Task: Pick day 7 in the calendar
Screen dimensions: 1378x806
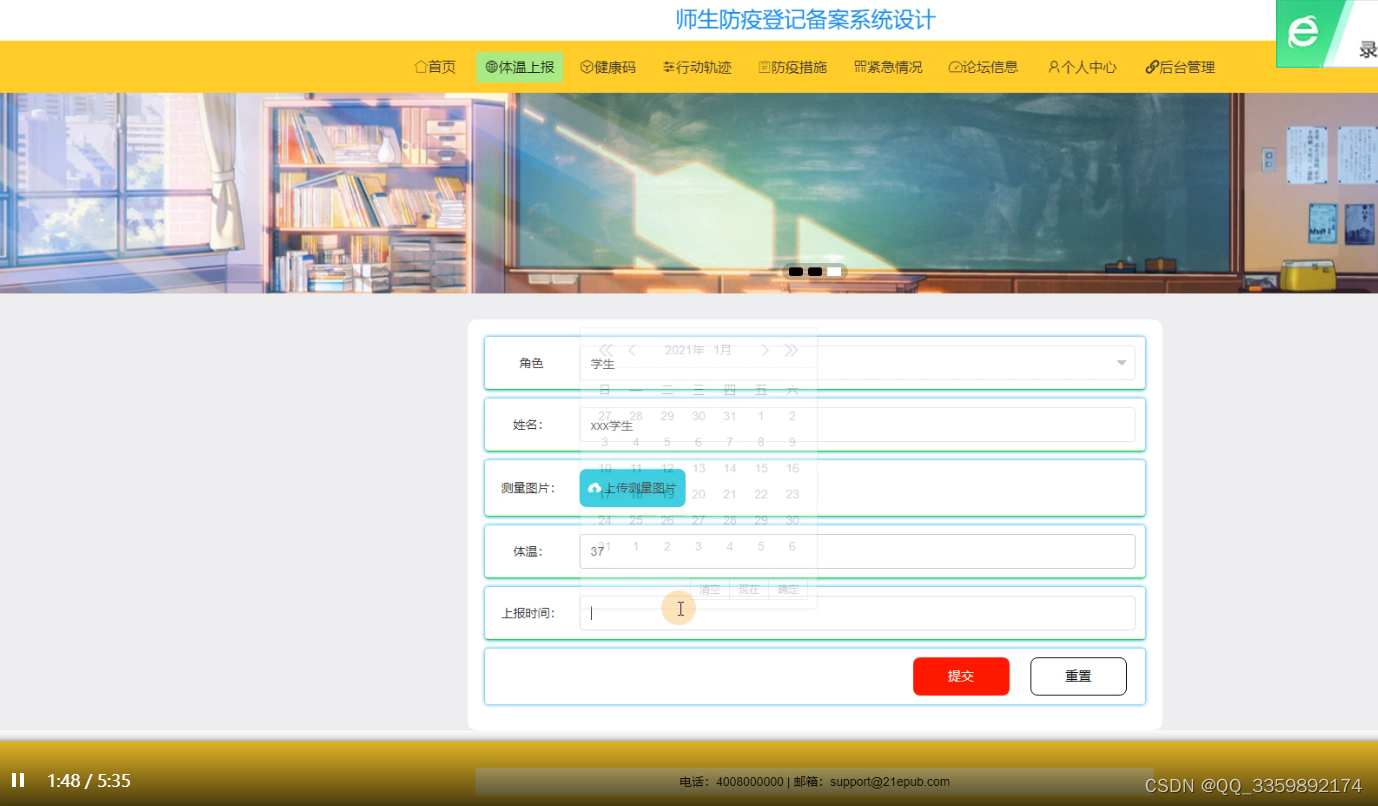Action: pos(730,442)
